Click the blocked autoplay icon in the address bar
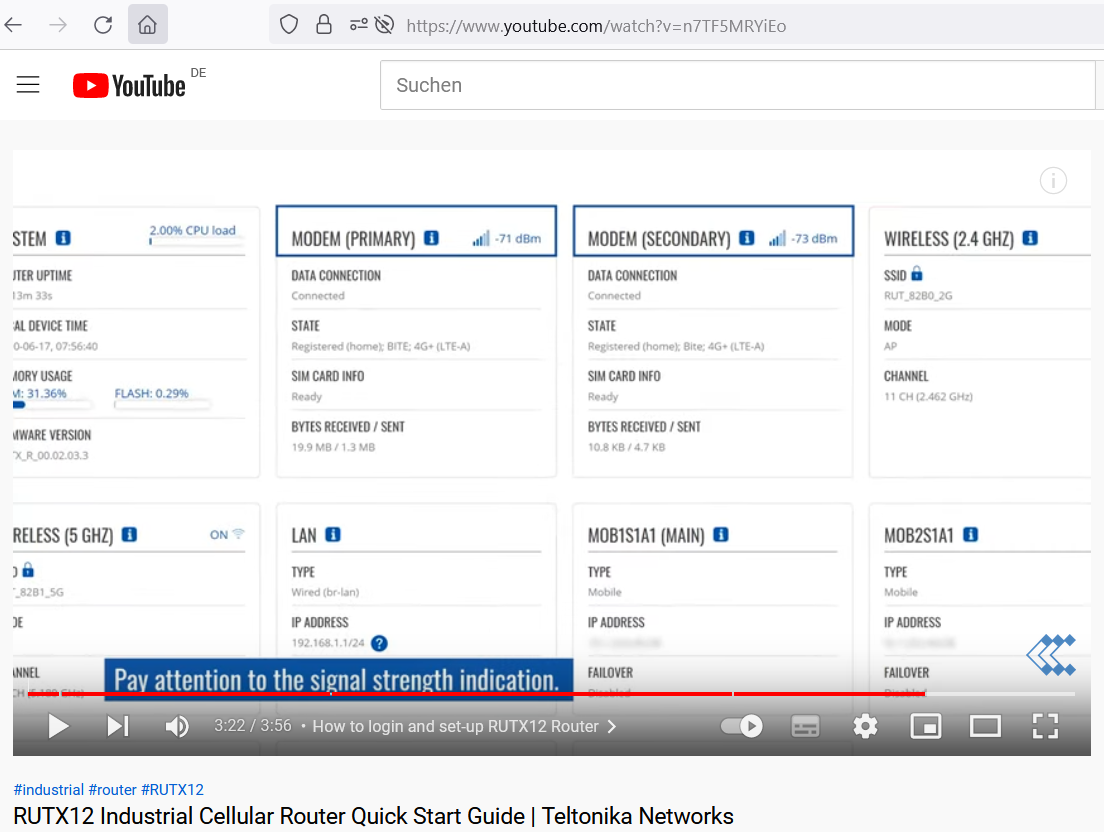The height and width of the screenshot is (832, 1104). [384, 25]
